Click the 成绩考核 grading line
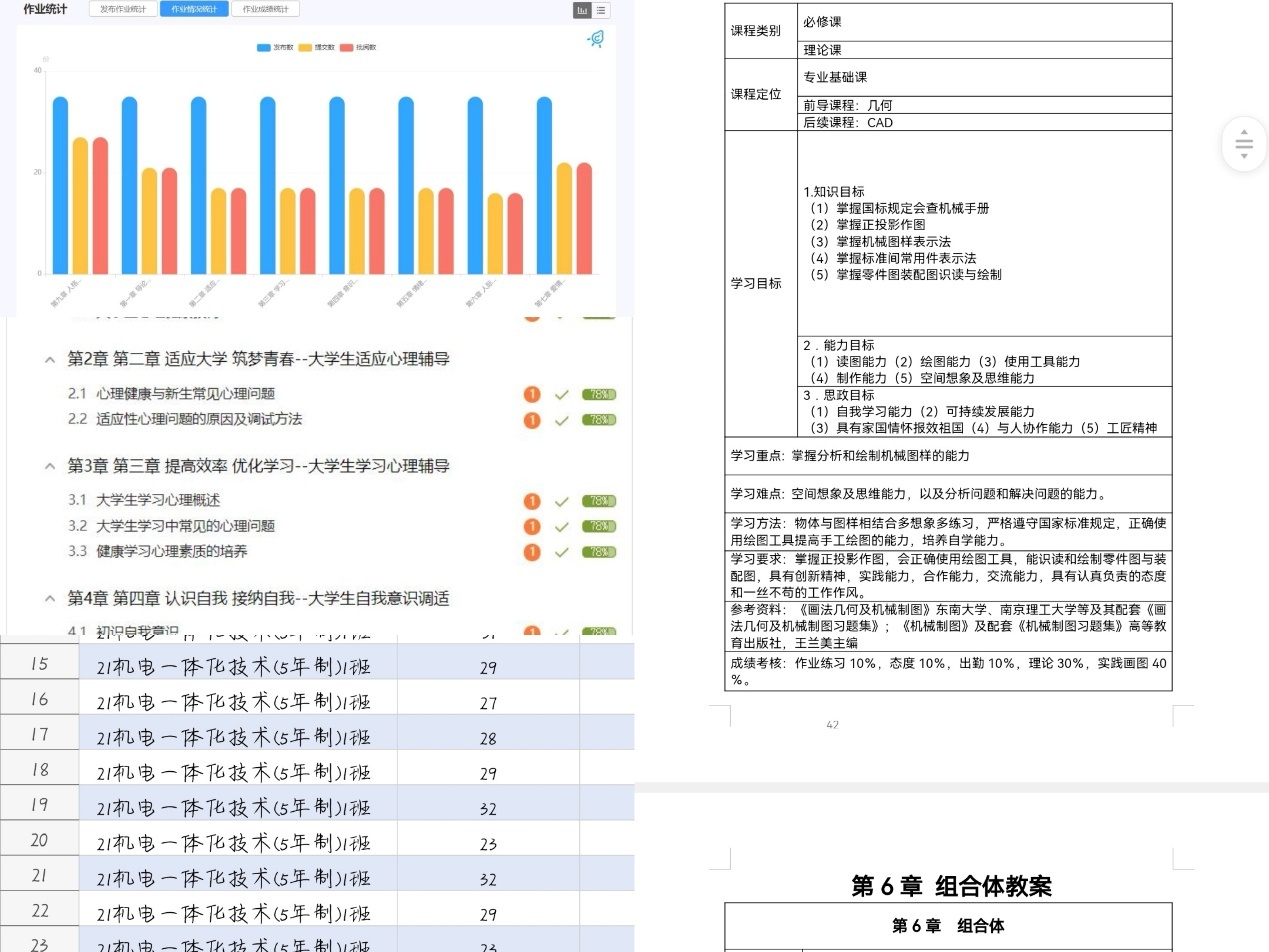 (949, 671)
